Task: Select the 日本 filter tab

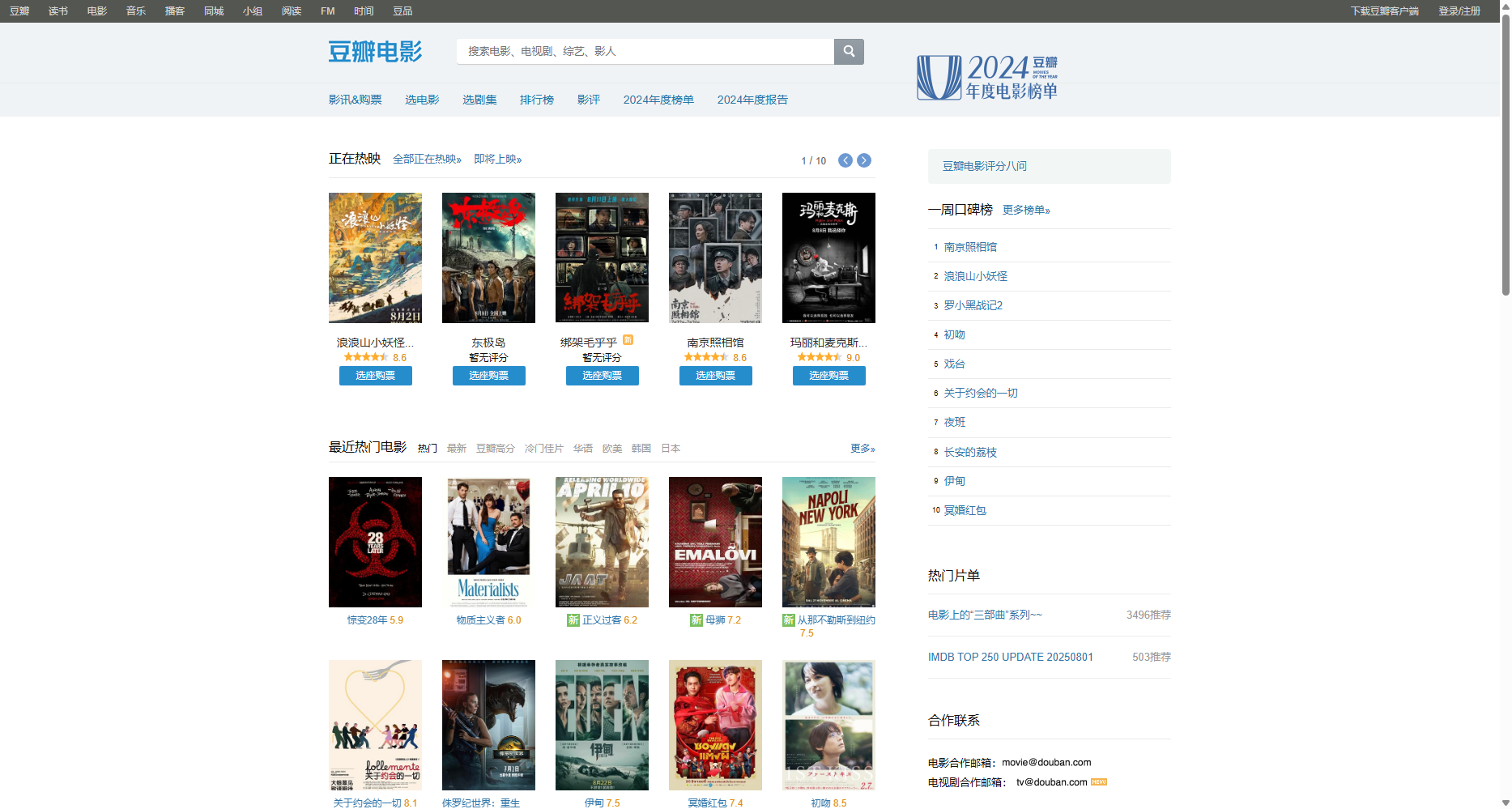Action: tap(671, 449)
